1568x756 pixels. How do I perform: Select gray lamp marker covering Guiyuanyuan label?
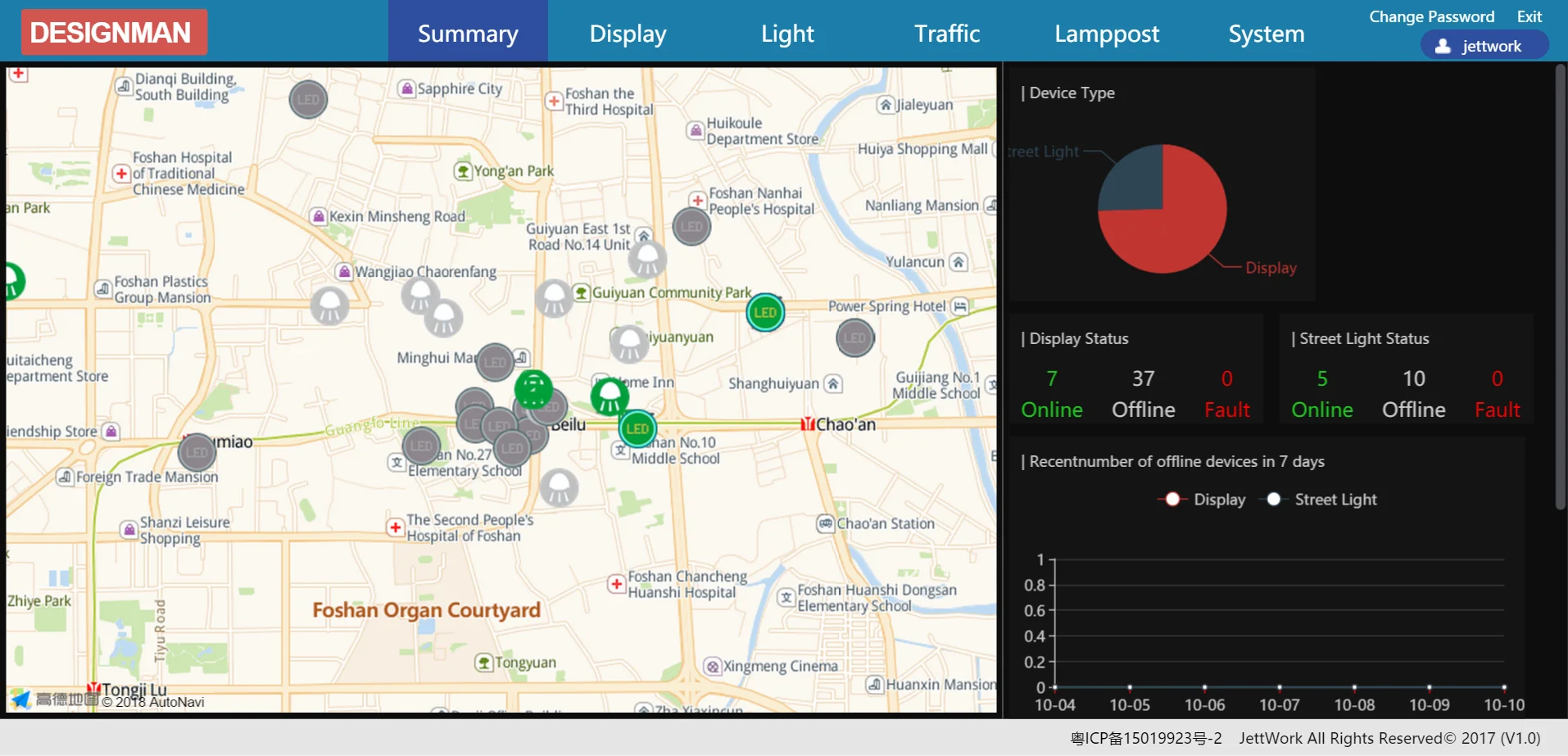pos(630,344)
